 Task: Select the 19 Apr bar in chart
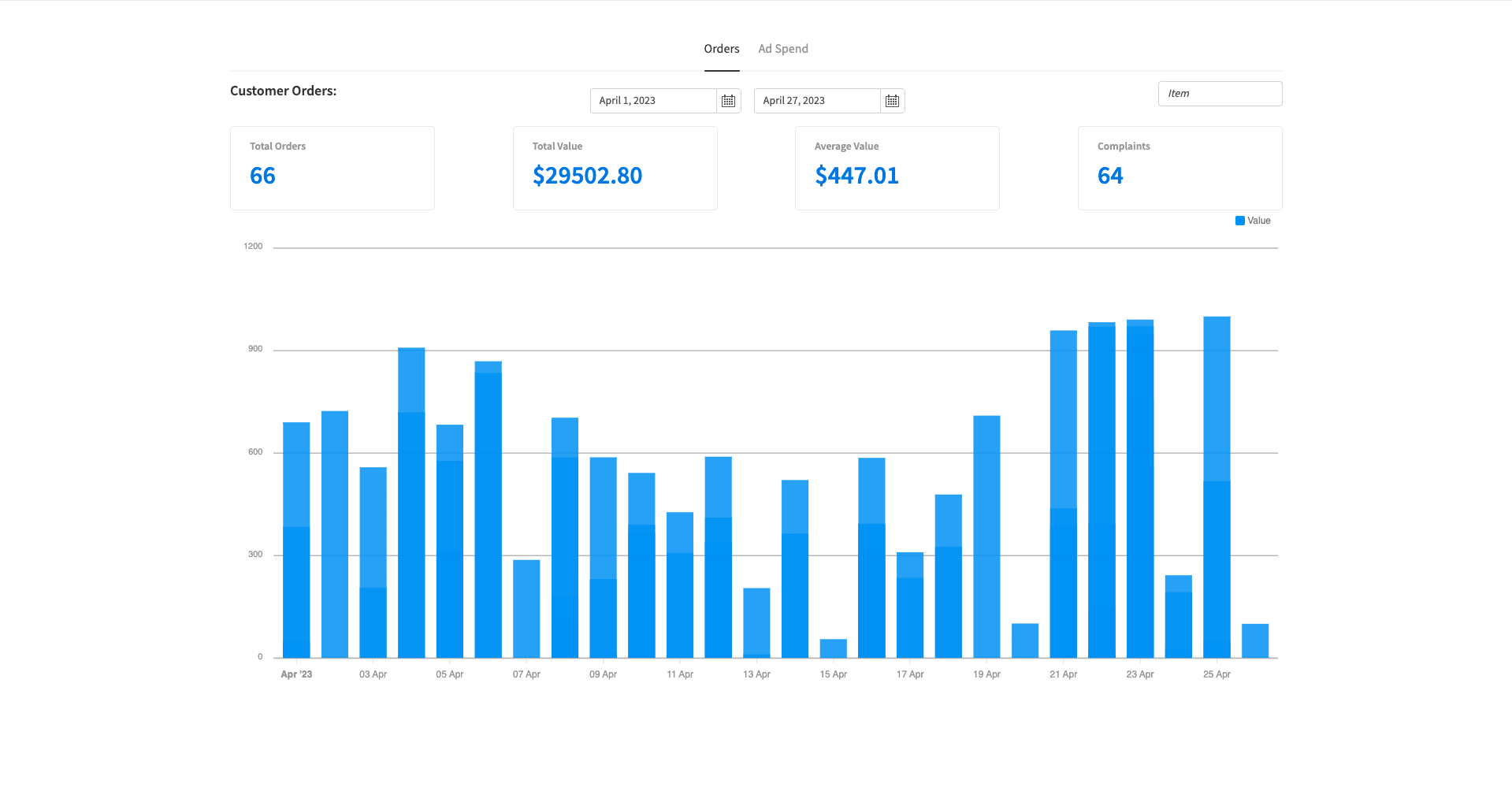coord(986,537)
